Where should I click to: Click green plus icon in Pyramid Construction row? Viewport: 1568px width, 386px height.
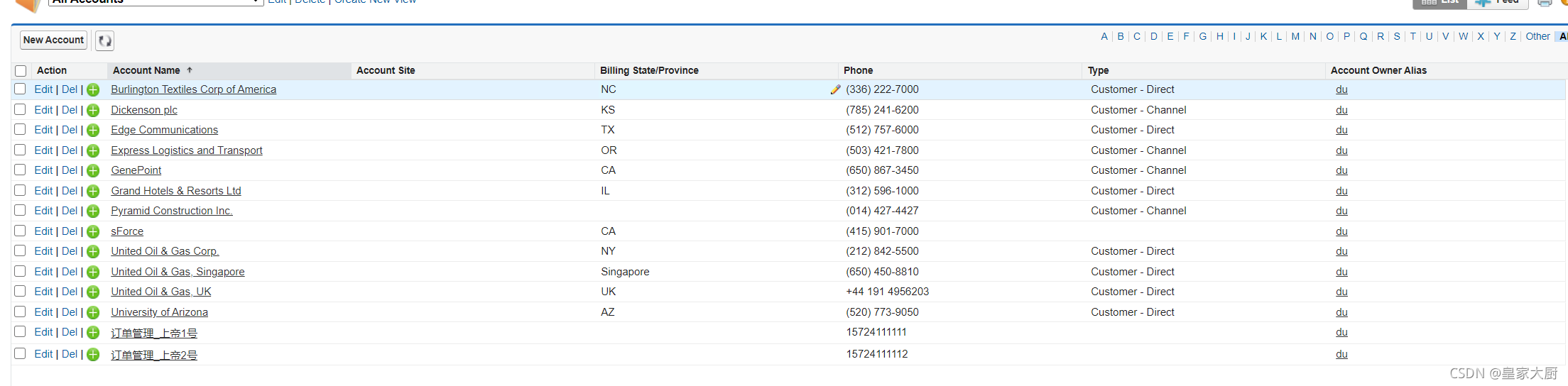point(93,211)
